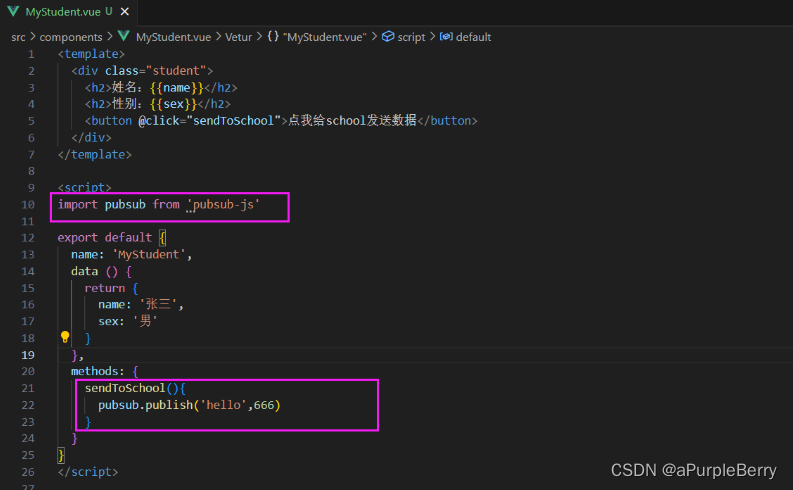Screen dimensions: 793x490
Task: Click line number 19 in gutter
Action: click(x=28, y=355)
